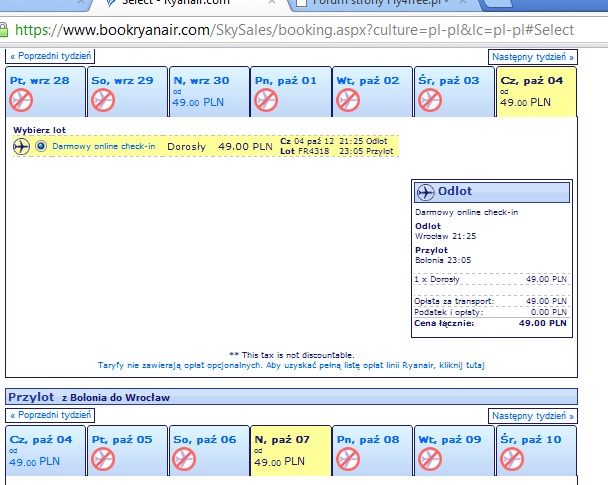This screenshot has width=608, height=485.
Task: Go to previous week for outbound flights
Action: point(50,56)
